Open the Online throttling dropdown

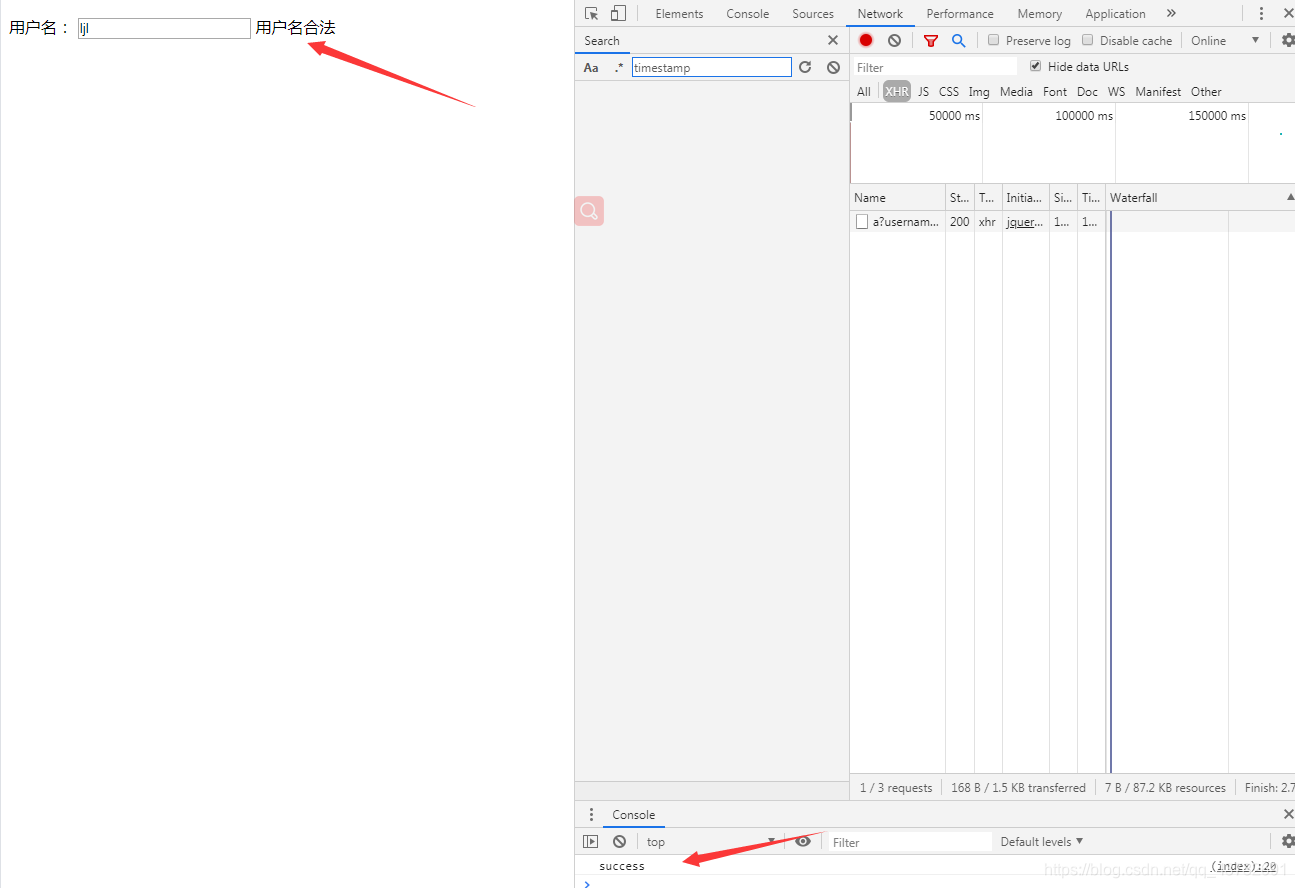(x=1224, y=40)
